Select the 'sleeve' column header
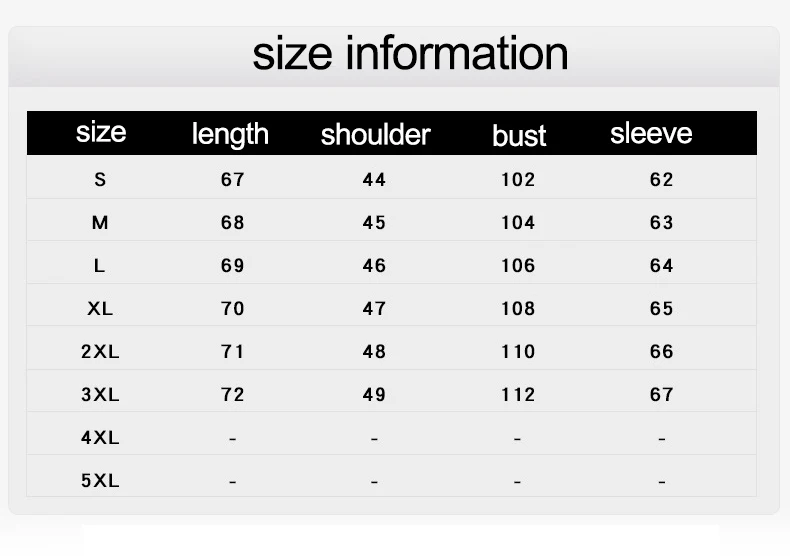 tap(651, 133)
